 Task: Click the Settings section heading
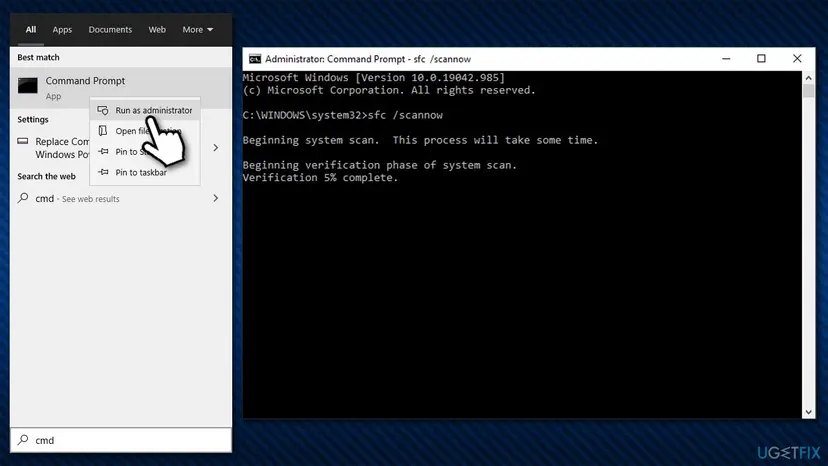[33, 119]
